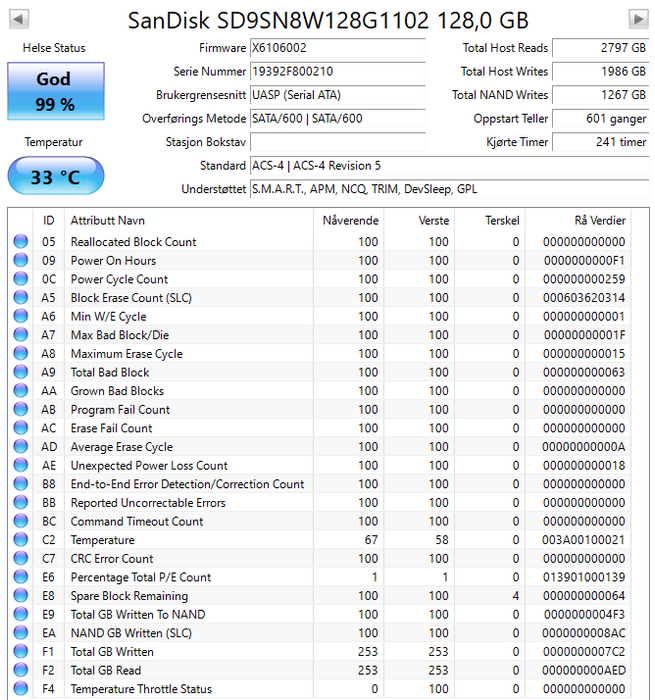Click status orb for Min W/E Cycle
This screenshot has height=700, width=655.
click(21, 316)
